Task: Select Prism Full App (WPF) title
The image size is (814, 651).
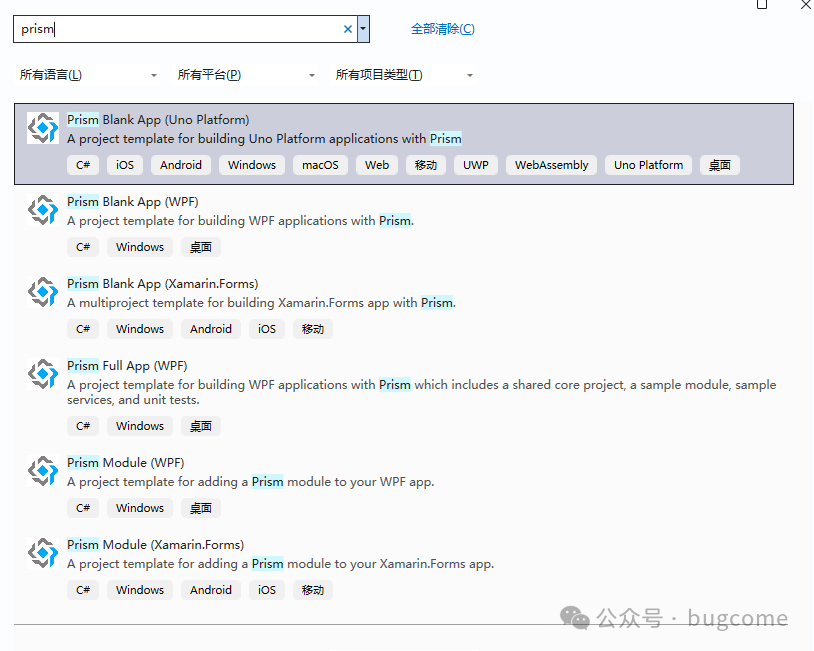Action: pyautogui.click(x=127, y=366)
